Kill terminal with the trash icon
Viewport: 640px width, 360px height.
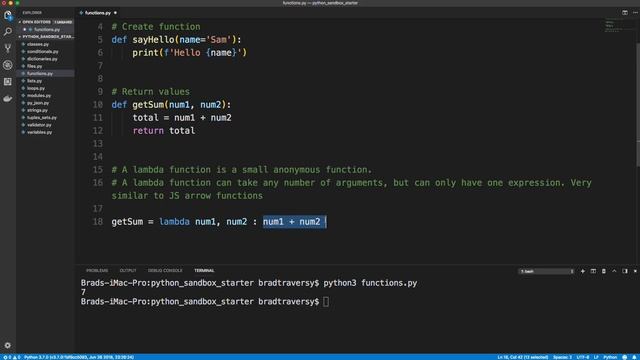(604, 271)
